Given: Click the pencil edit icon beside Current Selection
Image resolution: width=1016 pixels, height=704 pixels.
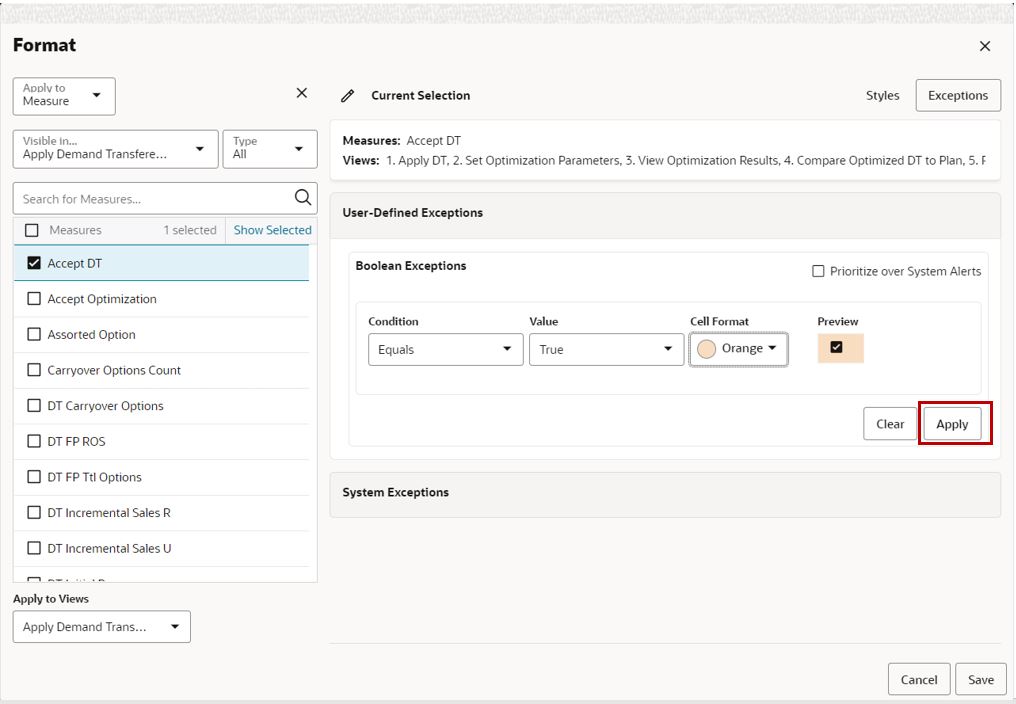Looking at the screenshot, I should tap(347, 96).
